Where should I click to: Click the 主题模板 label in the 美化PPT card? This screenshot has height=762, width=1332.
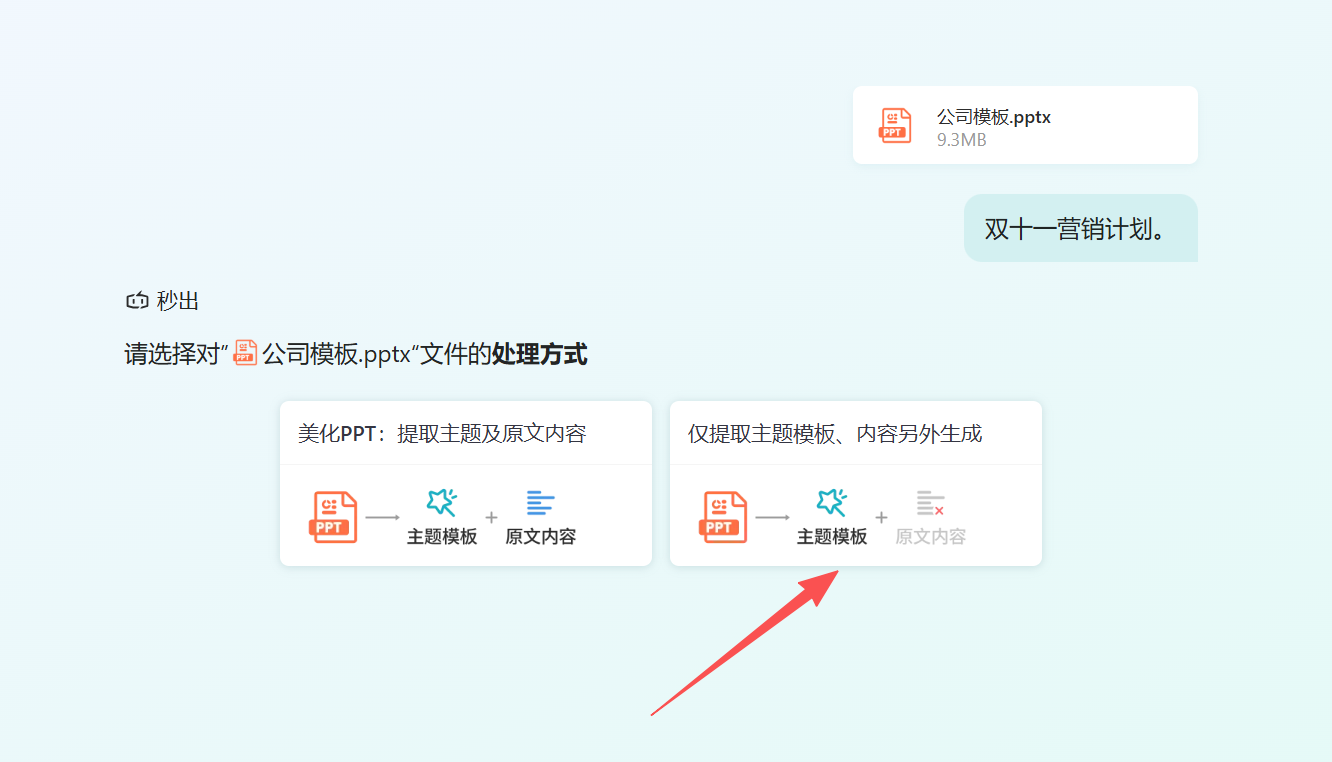tap(442, 537)
